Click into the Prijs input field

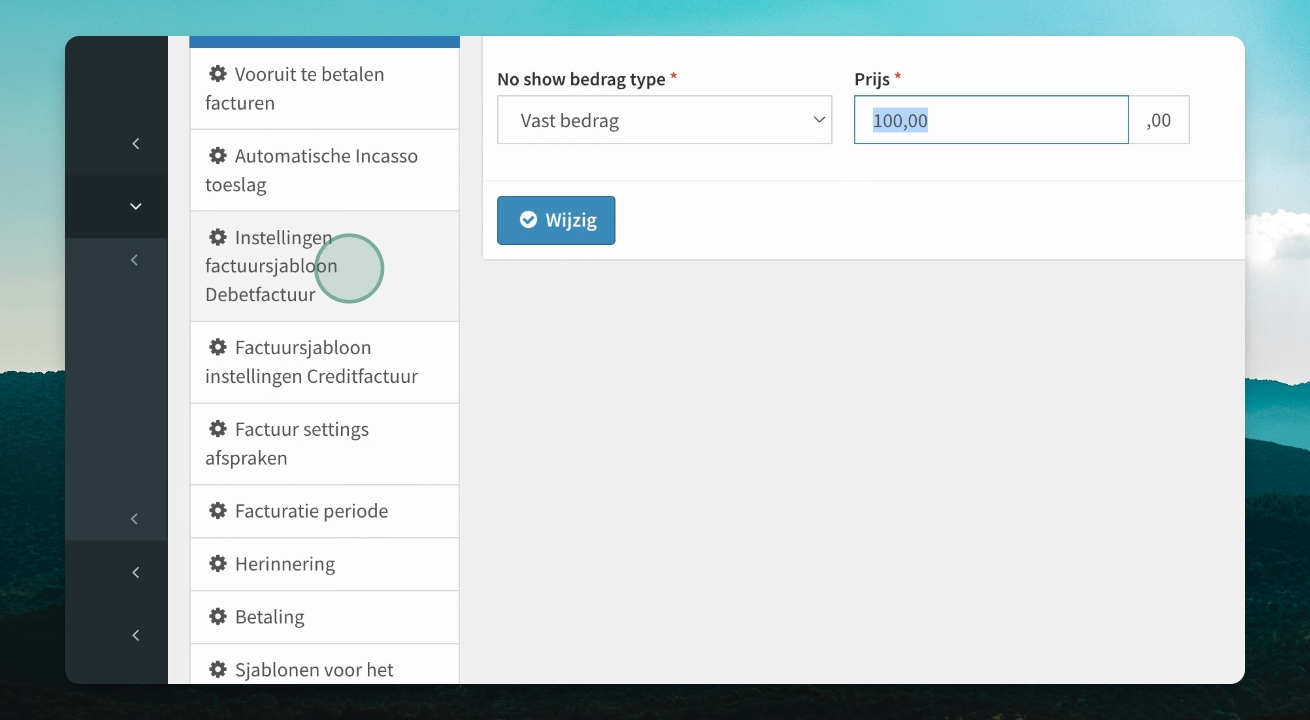(x=991, y=120)
